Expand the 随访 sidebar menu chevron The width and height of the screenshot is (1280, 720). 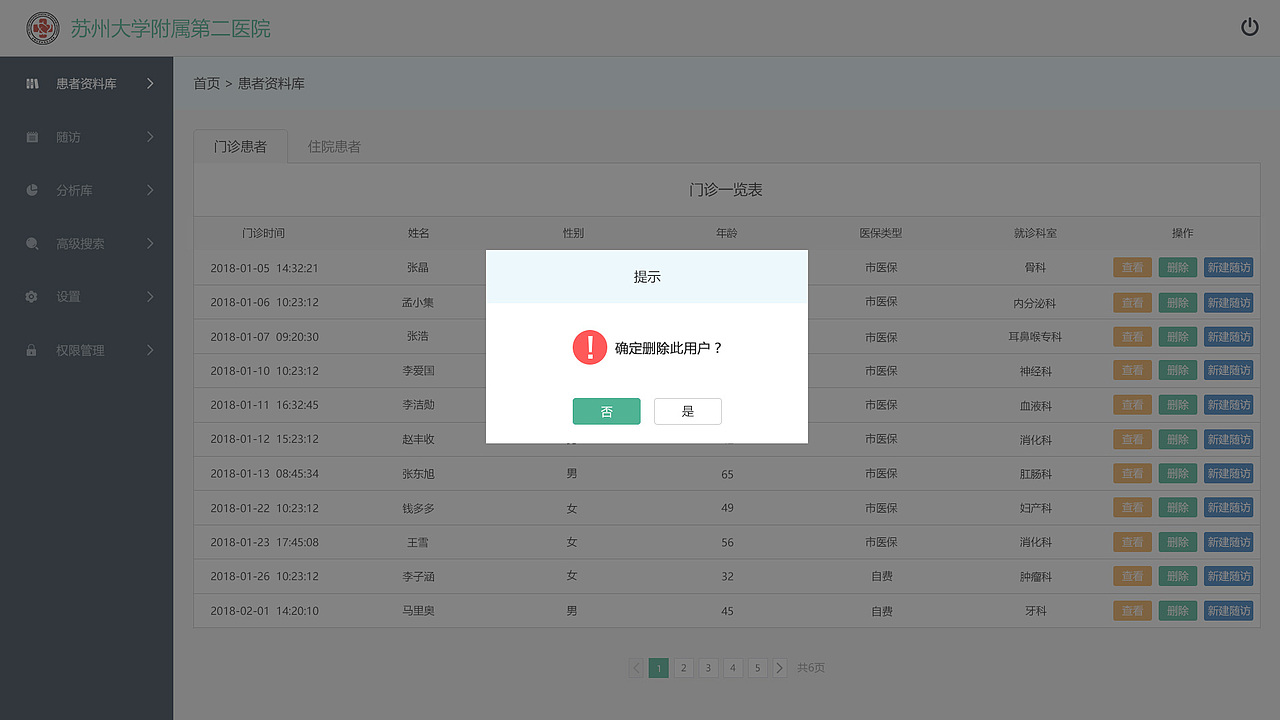click(152, 137)
